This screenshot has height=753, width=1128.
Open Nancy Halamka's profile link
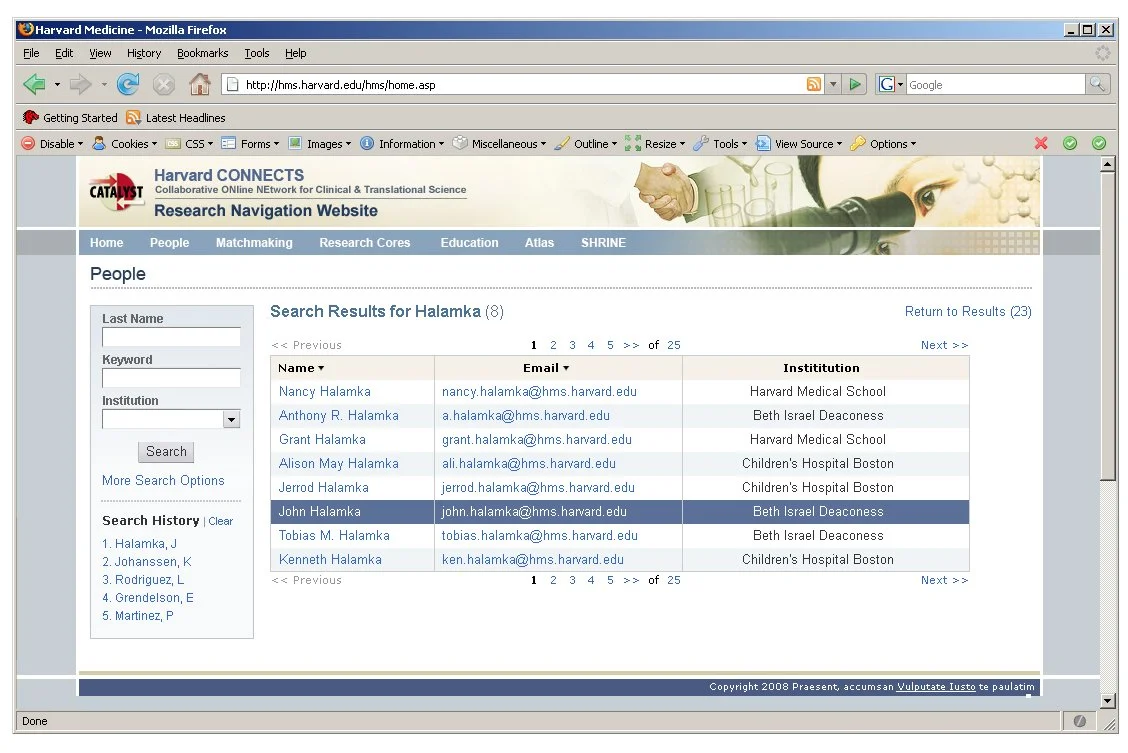(324, 392)
